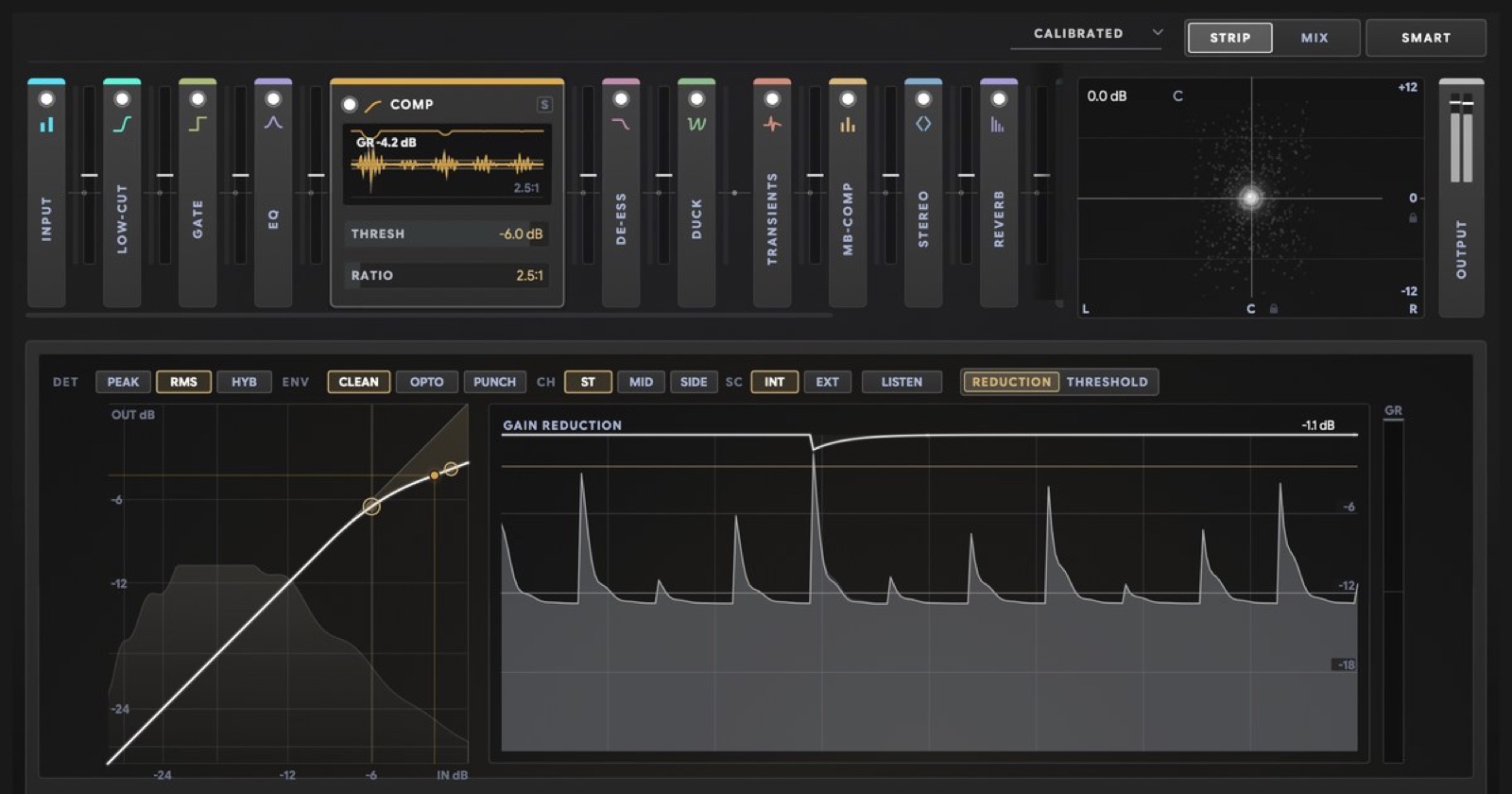The image size is (1512, 794).
Task: Toggle the GATE module power button
Action: [198, 99]
